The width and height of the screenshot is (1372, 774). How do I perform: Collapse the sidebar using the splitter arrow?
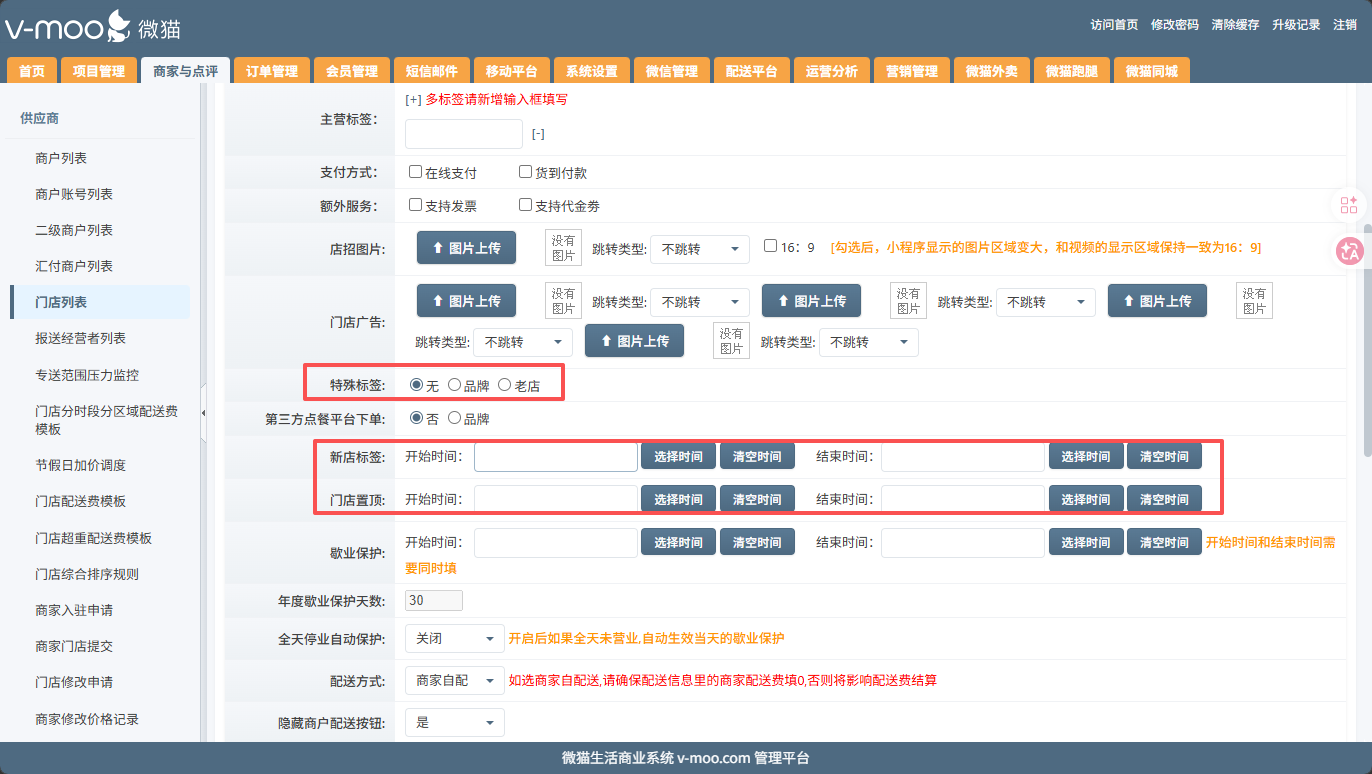204,413
